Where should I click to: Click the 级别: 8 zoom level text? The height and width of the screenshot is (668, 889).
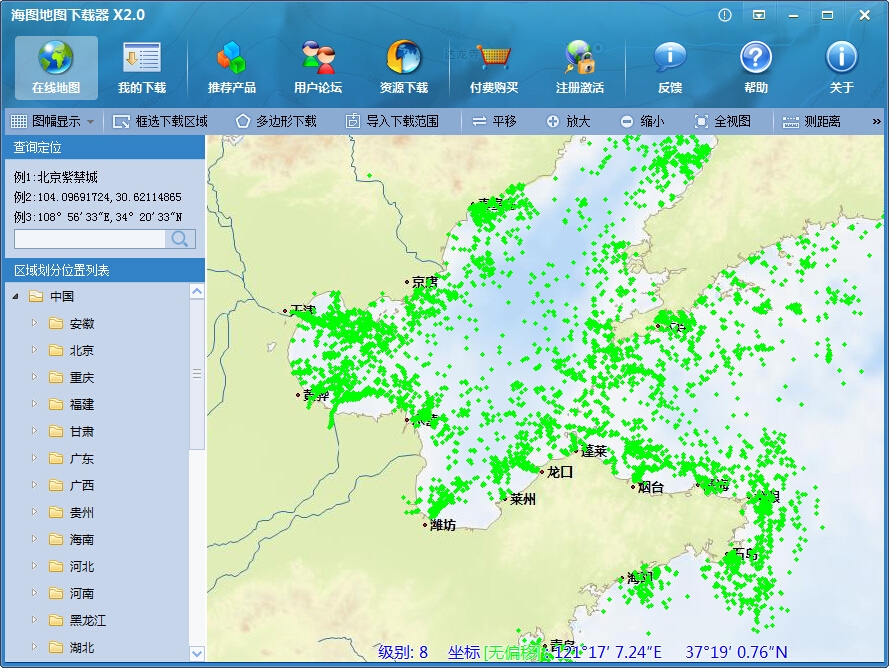pos(403,652)
